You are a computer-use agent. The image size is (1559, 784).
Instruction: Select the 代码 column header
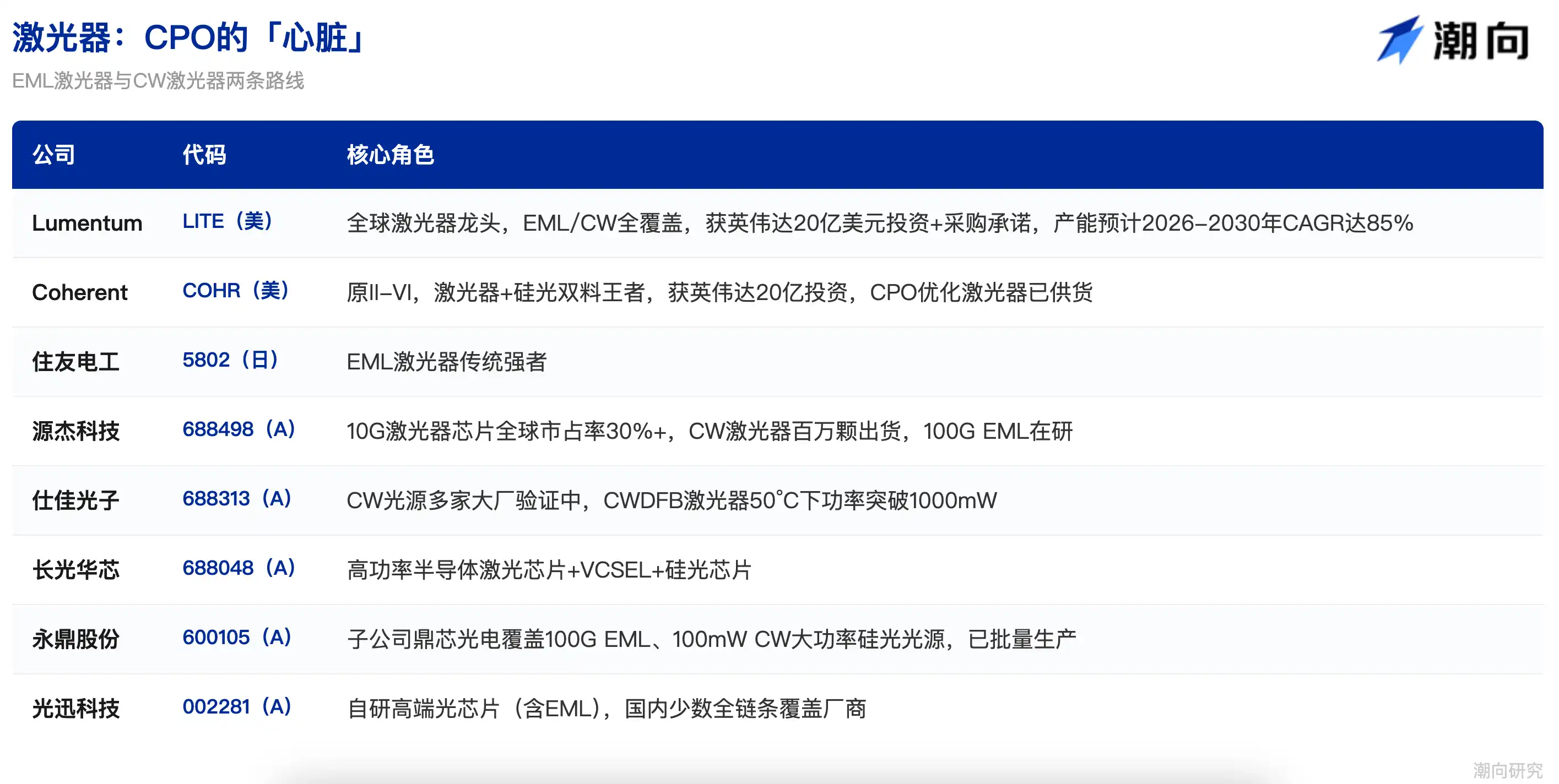click(204, 155)
